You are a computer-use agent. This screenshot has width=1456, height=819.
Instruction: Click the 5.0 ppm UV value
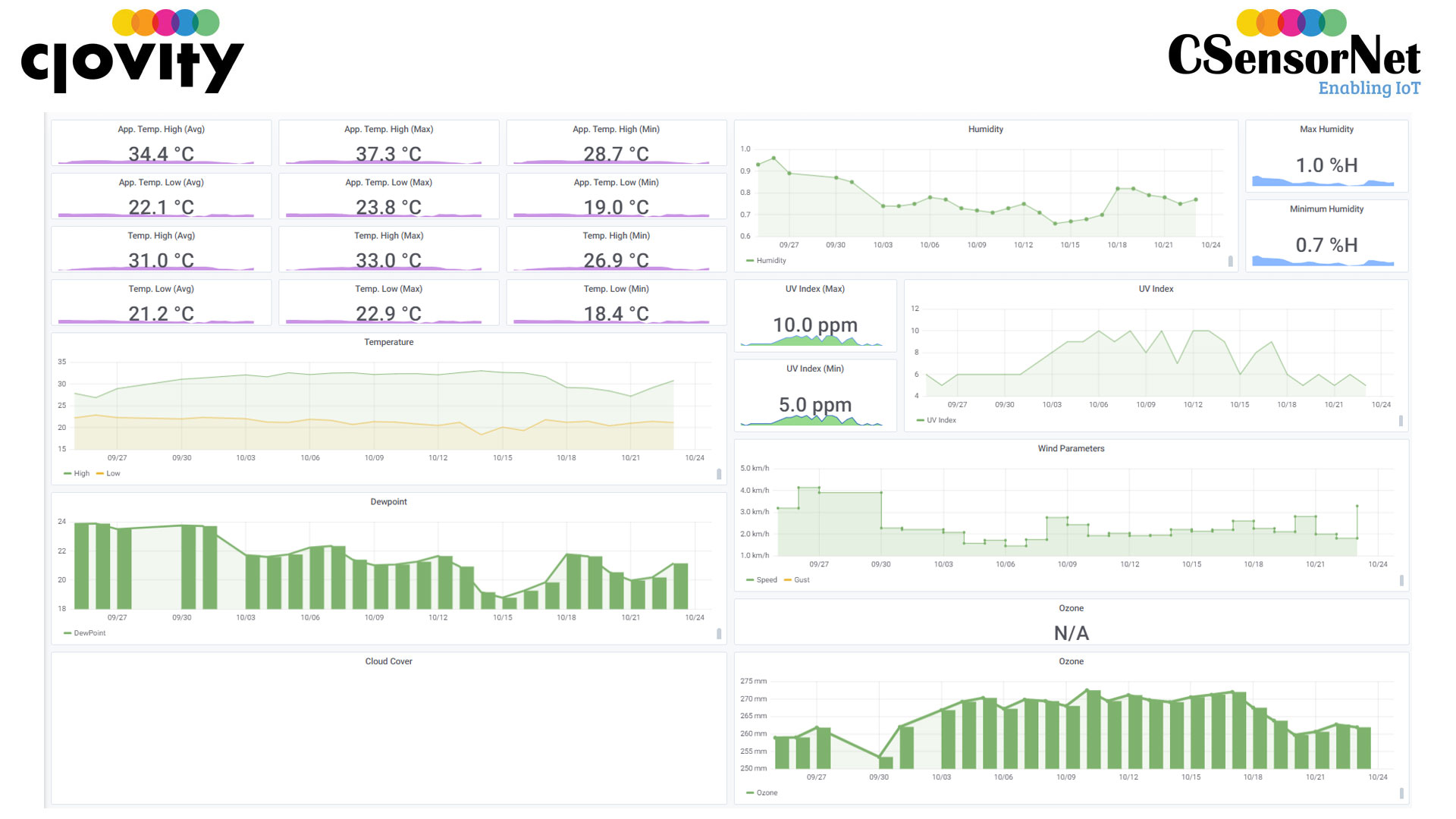(814, 405)
